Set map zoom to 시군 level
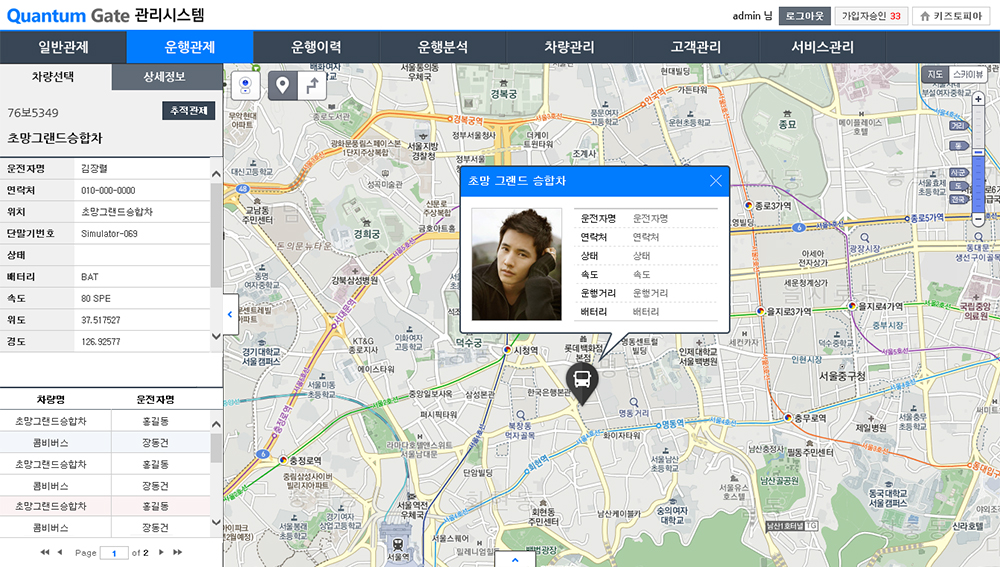The image size is (1000, 567). pyautogui.click(x=959, y=173)
